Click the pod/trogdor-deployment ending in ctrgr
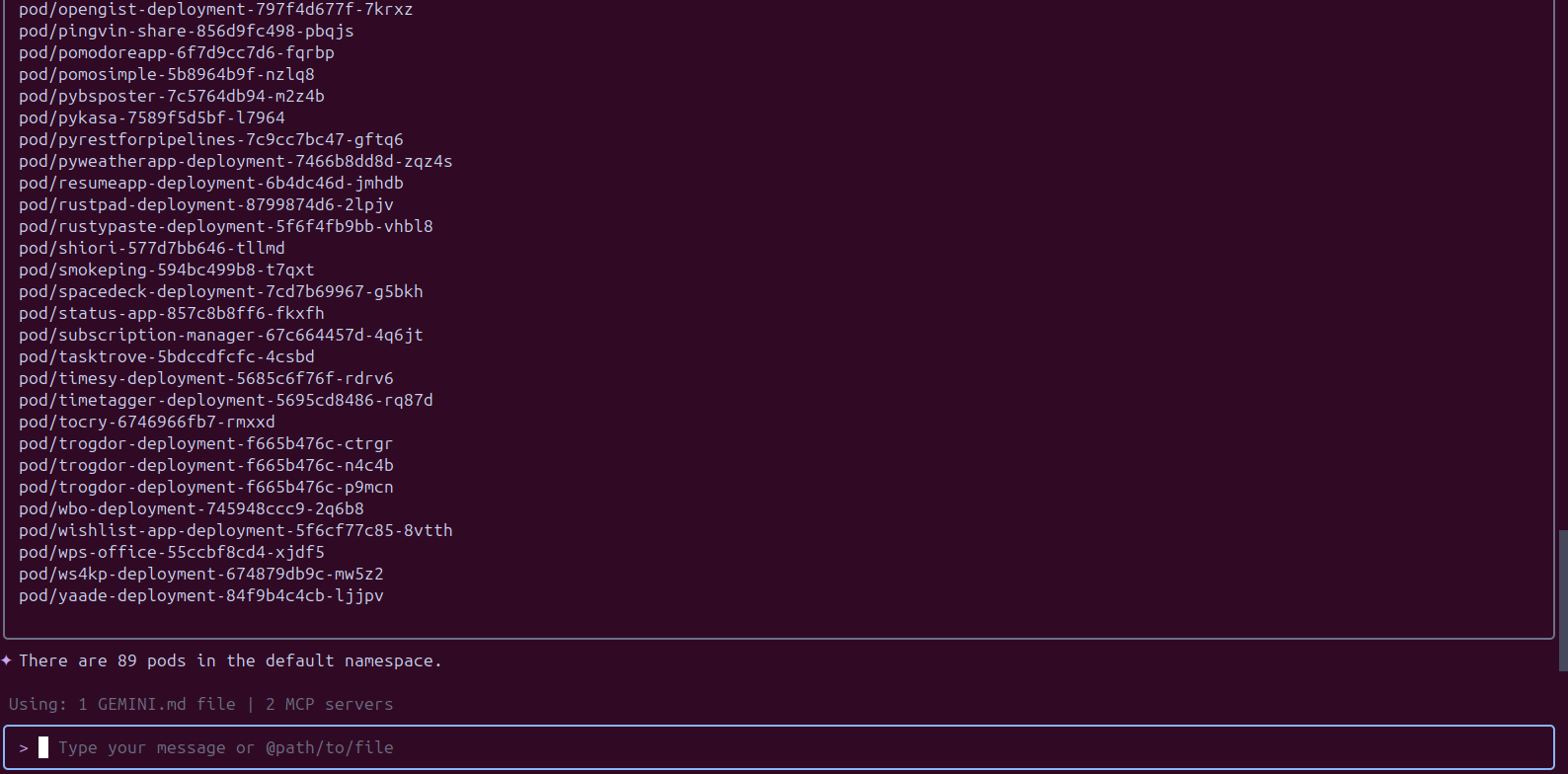This screenshot has width=1568, height=774. point(205,443)
